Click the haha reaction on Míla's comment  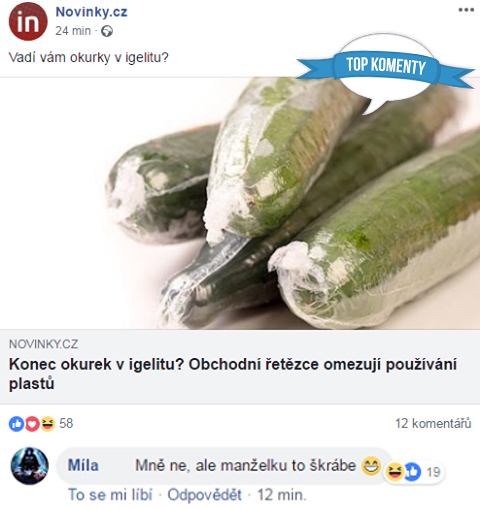(x=394, y=472)
